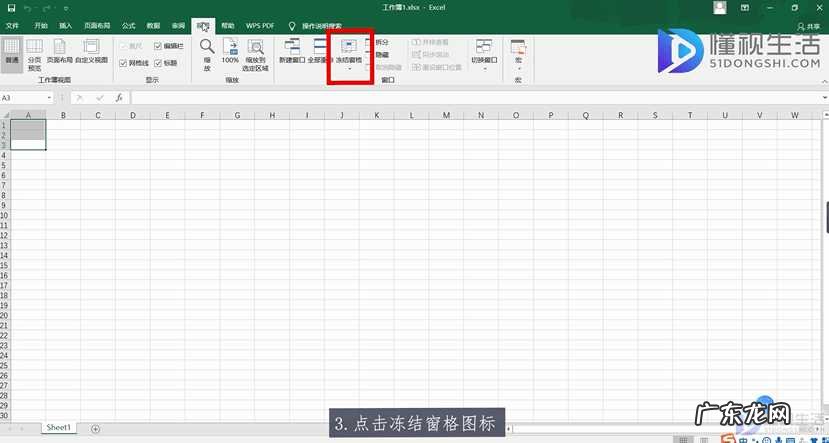This screenshot has width=829, height=443.
Task: Click inside the Name Box showing A3
Action: (23, 98)
